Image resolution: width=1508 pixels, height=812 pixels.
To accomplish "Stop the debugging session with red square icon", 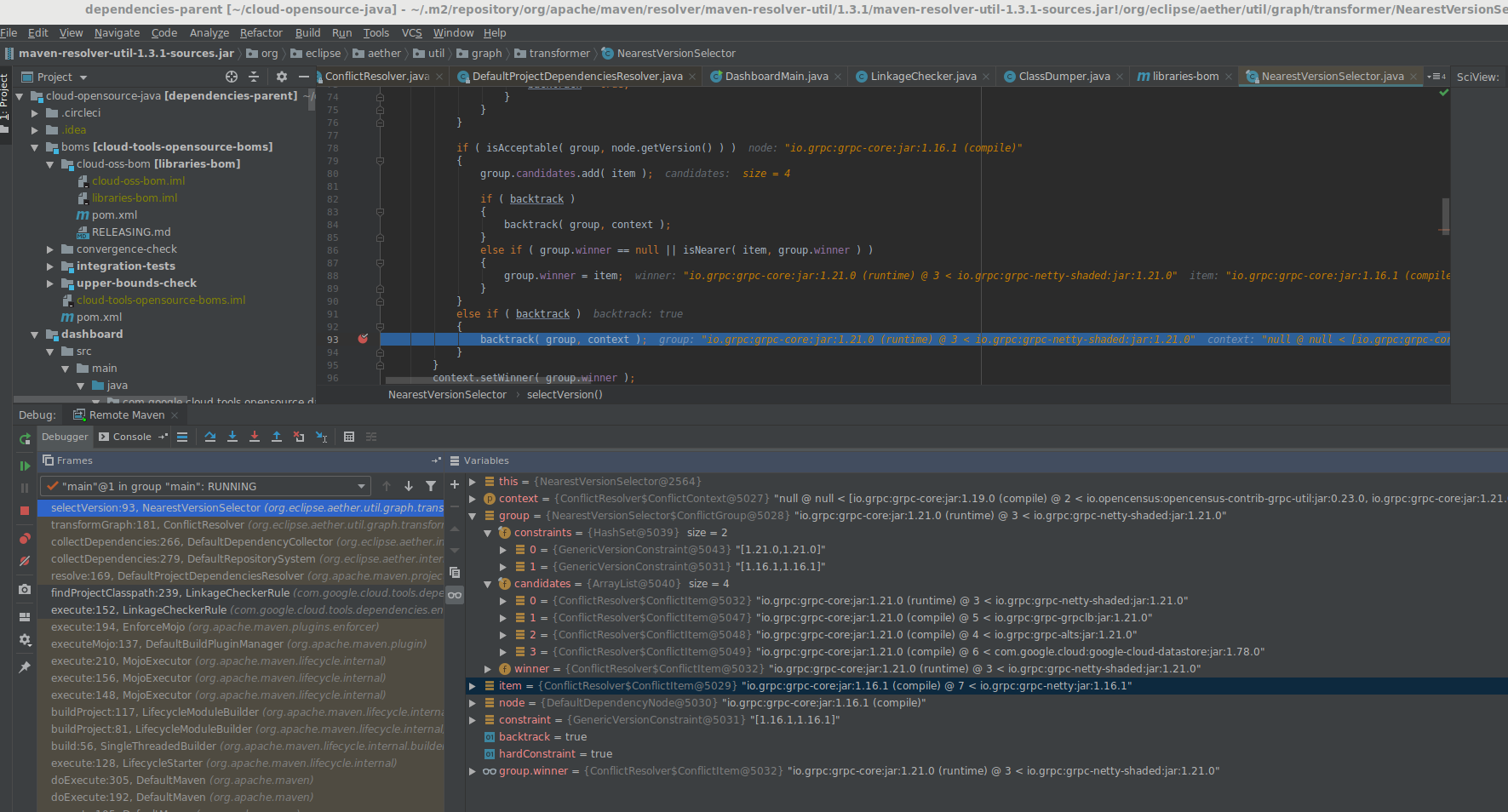I will coord(25,507).
